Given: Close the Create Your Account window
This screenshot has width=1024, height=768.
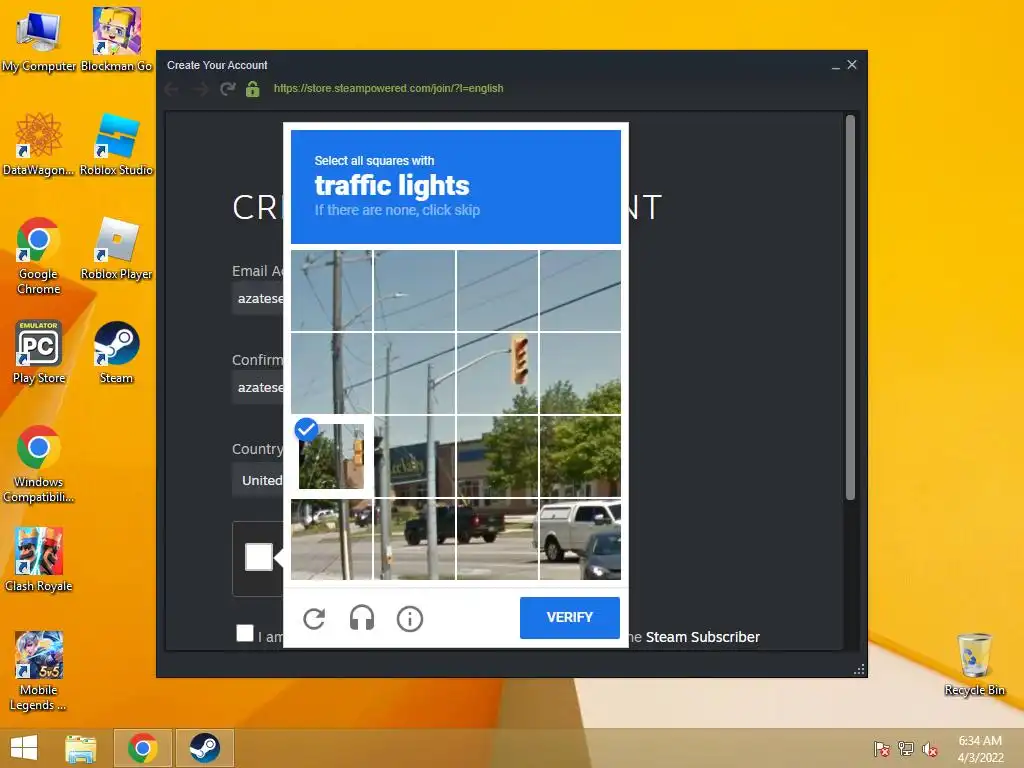Looking at the screenshot, I should pyautogui.click(x=852, y=65).
